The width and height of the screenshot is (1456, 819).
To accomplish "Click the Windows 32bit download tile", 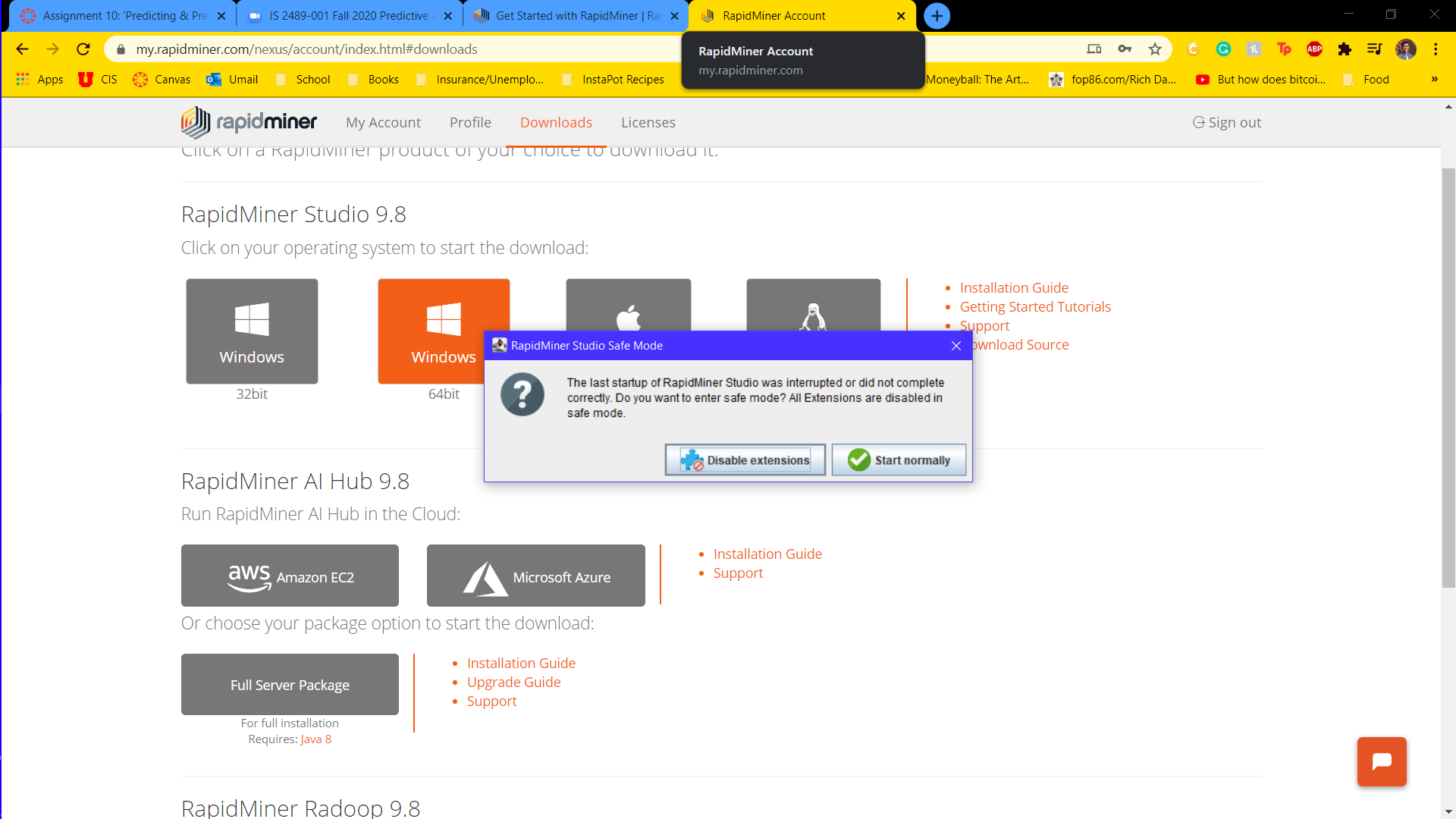I will pyautogui.click(x=252, y=331).
